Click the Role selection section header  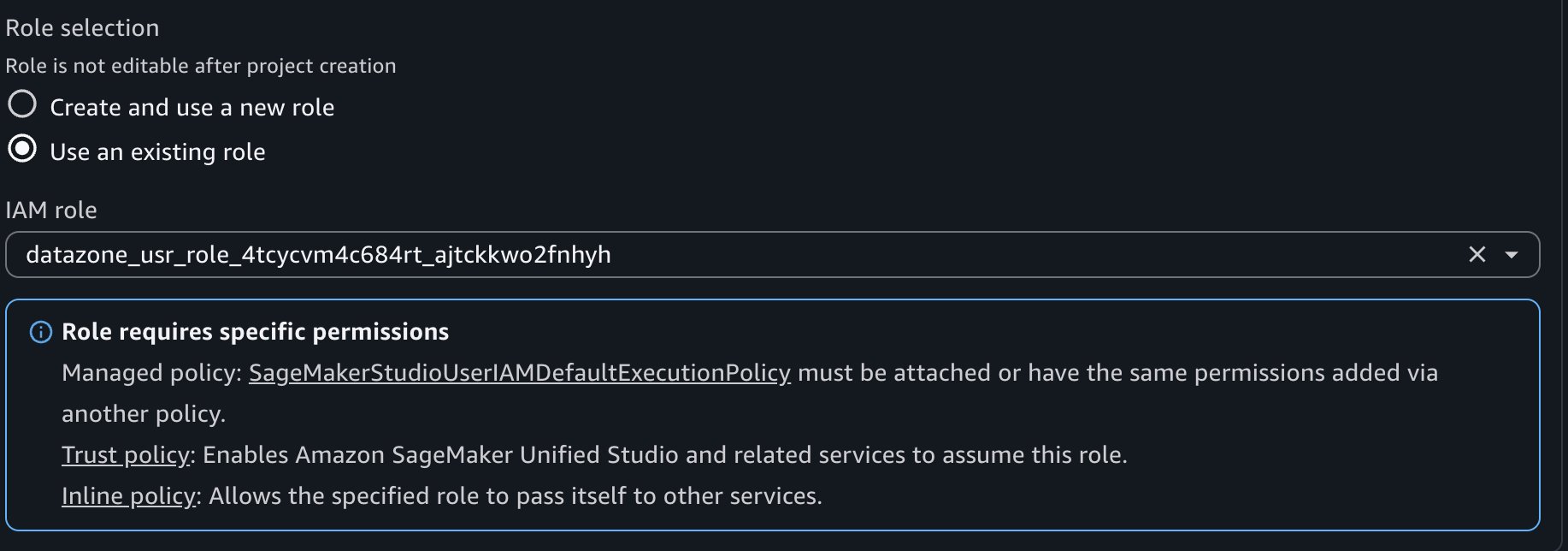(81, 27)
